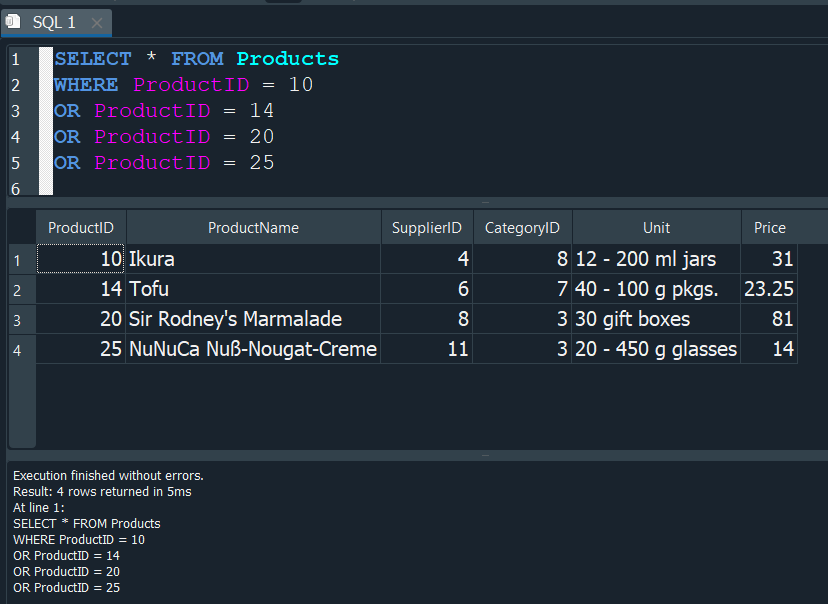Close the SQL 1 tab
The width and height of the screenshot is (828, 604).
pos(97,23)
